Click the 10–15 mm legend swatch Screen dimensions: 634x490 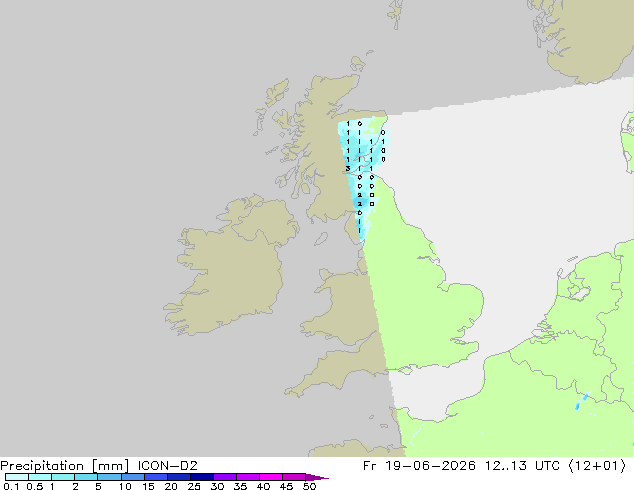point(132,477)
